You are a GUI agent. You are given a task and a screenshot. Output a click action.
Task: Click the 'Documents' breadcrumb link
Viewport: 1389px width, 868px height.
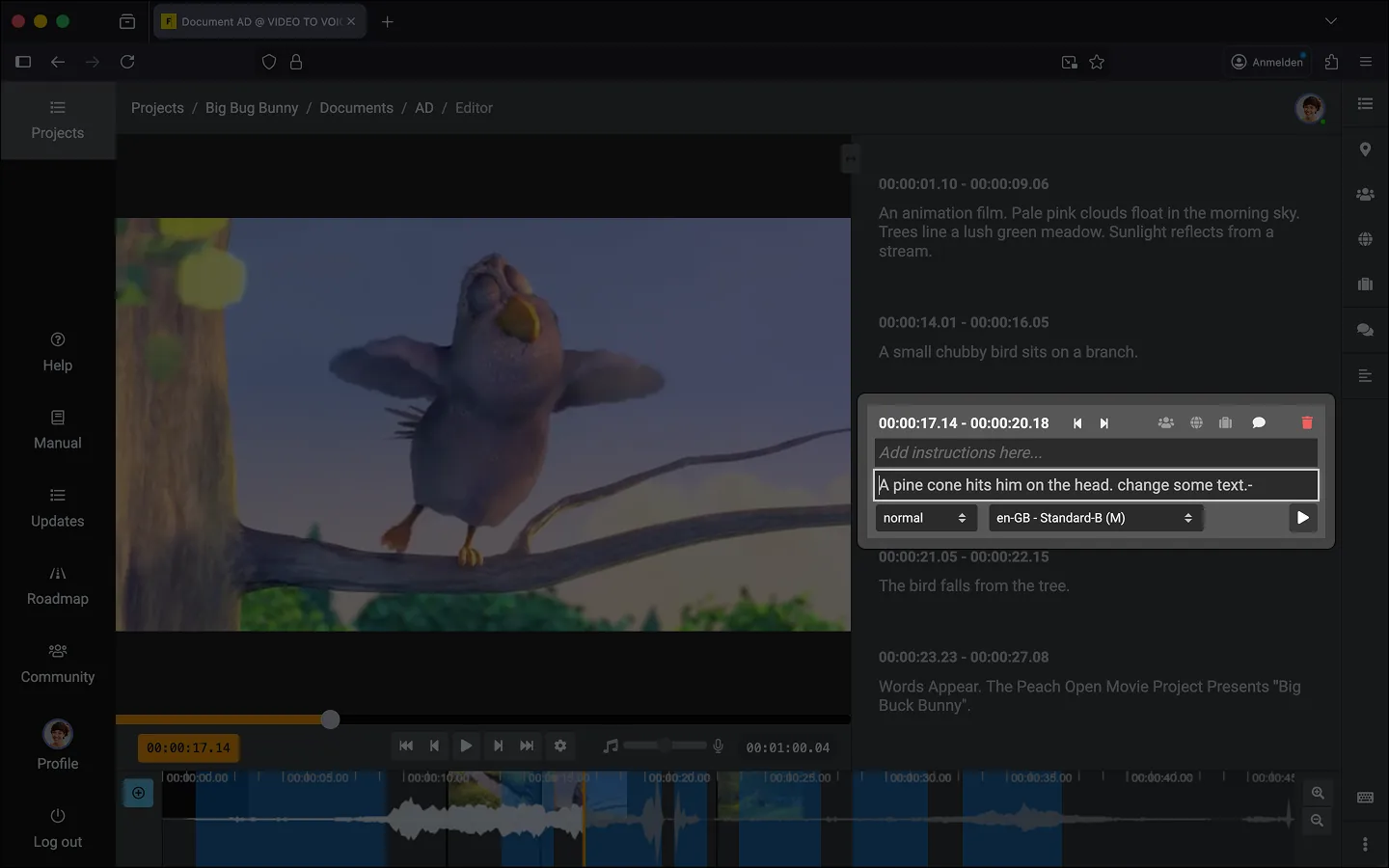pos(356,108)
